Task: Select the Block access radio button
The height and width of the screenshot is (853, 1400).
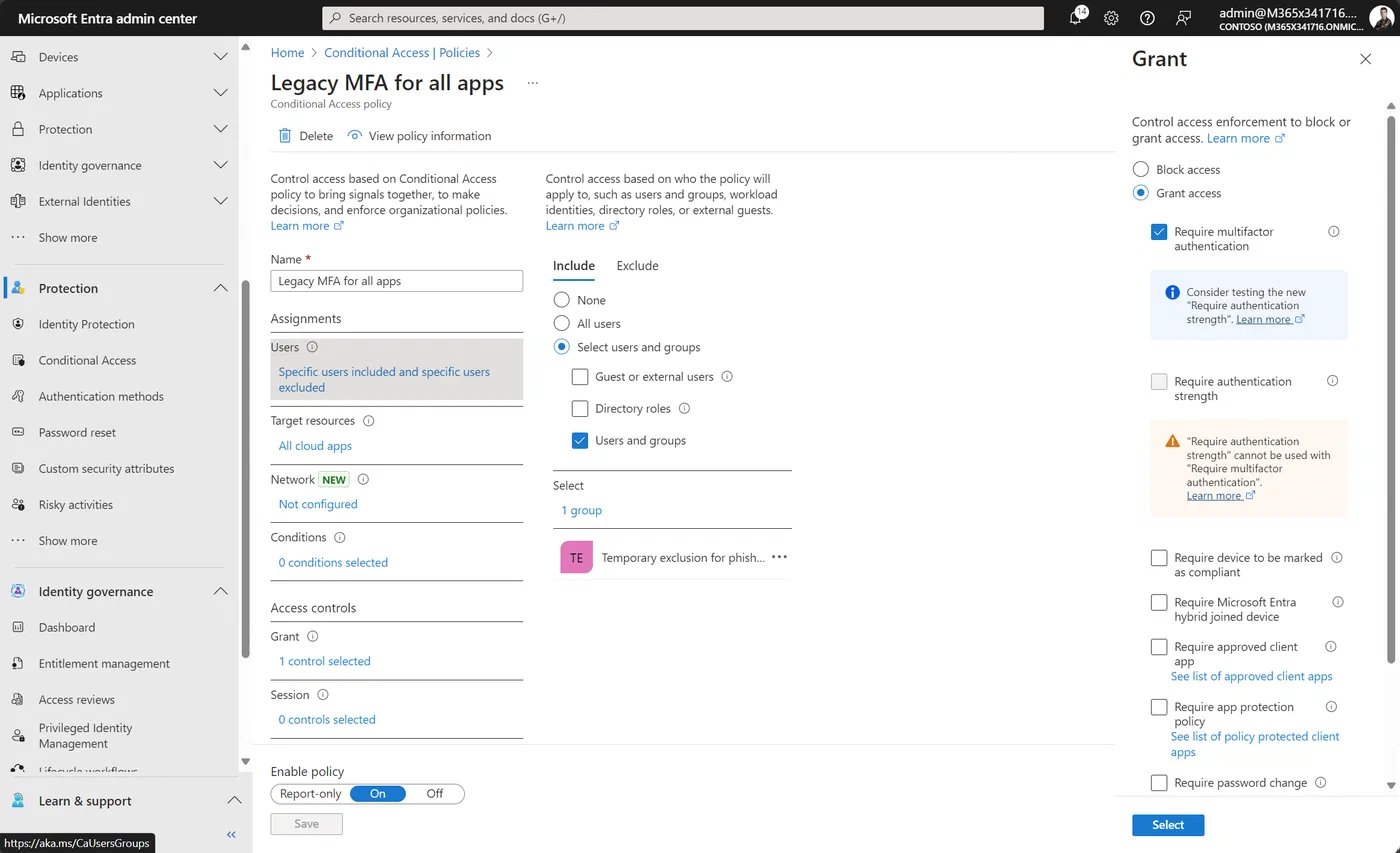Action: (1140, 170)
